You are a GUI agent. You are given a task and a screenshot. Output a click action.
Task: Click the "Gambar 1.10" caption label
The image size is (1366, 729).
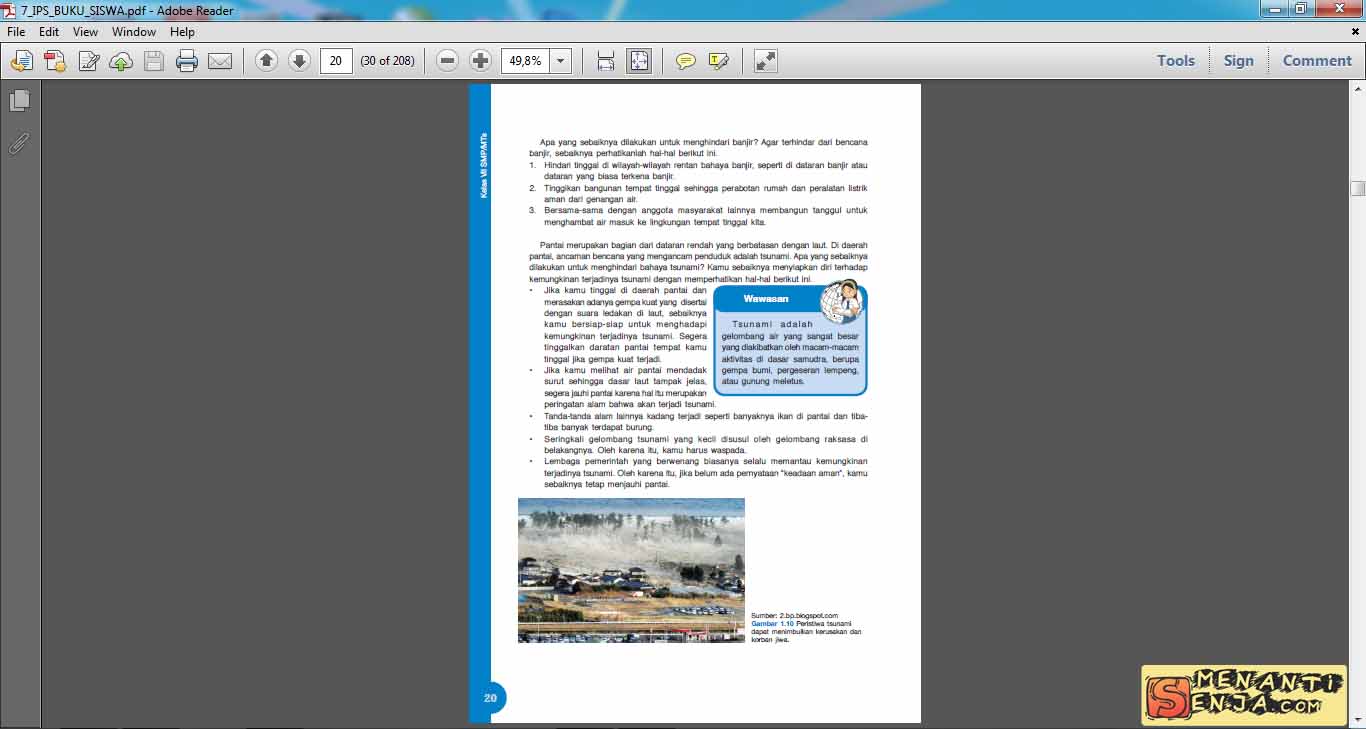point(772,623)
